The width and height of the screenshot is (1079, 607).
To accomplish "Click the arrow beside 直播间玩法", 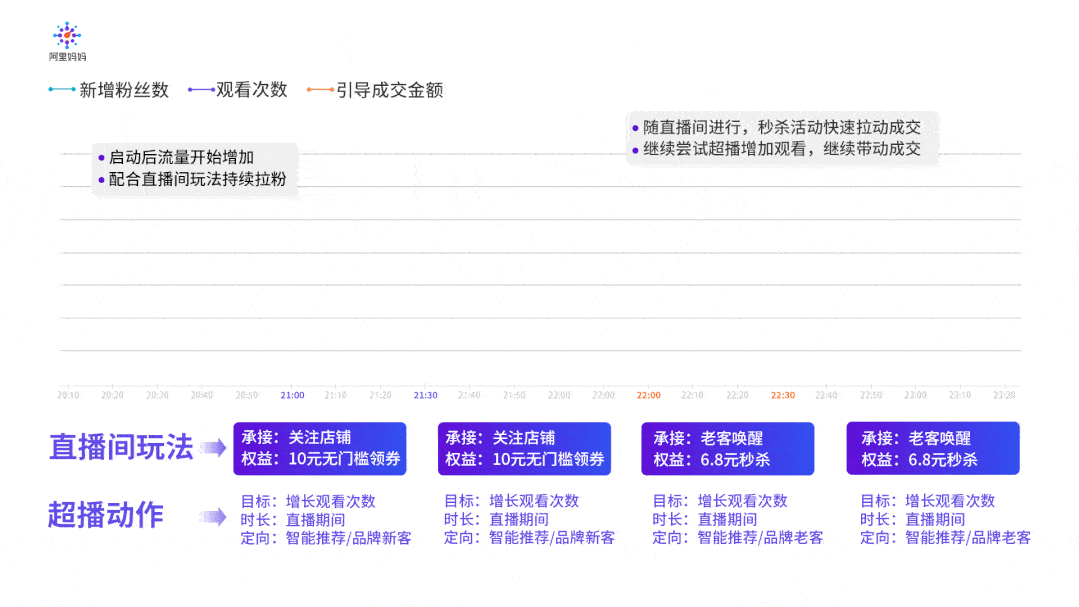I will pos(213,448).
